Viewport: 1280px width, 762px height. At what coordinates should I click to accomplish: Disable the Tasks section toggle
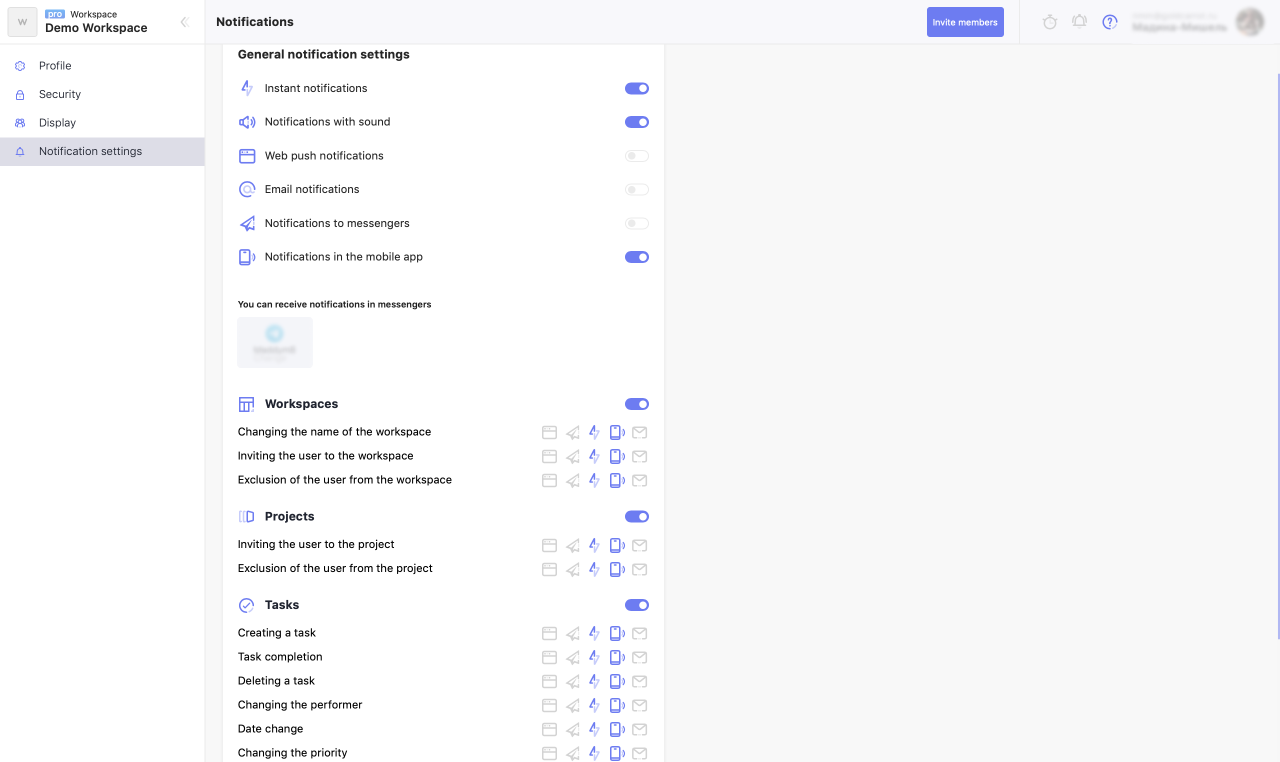coord(637,605)
